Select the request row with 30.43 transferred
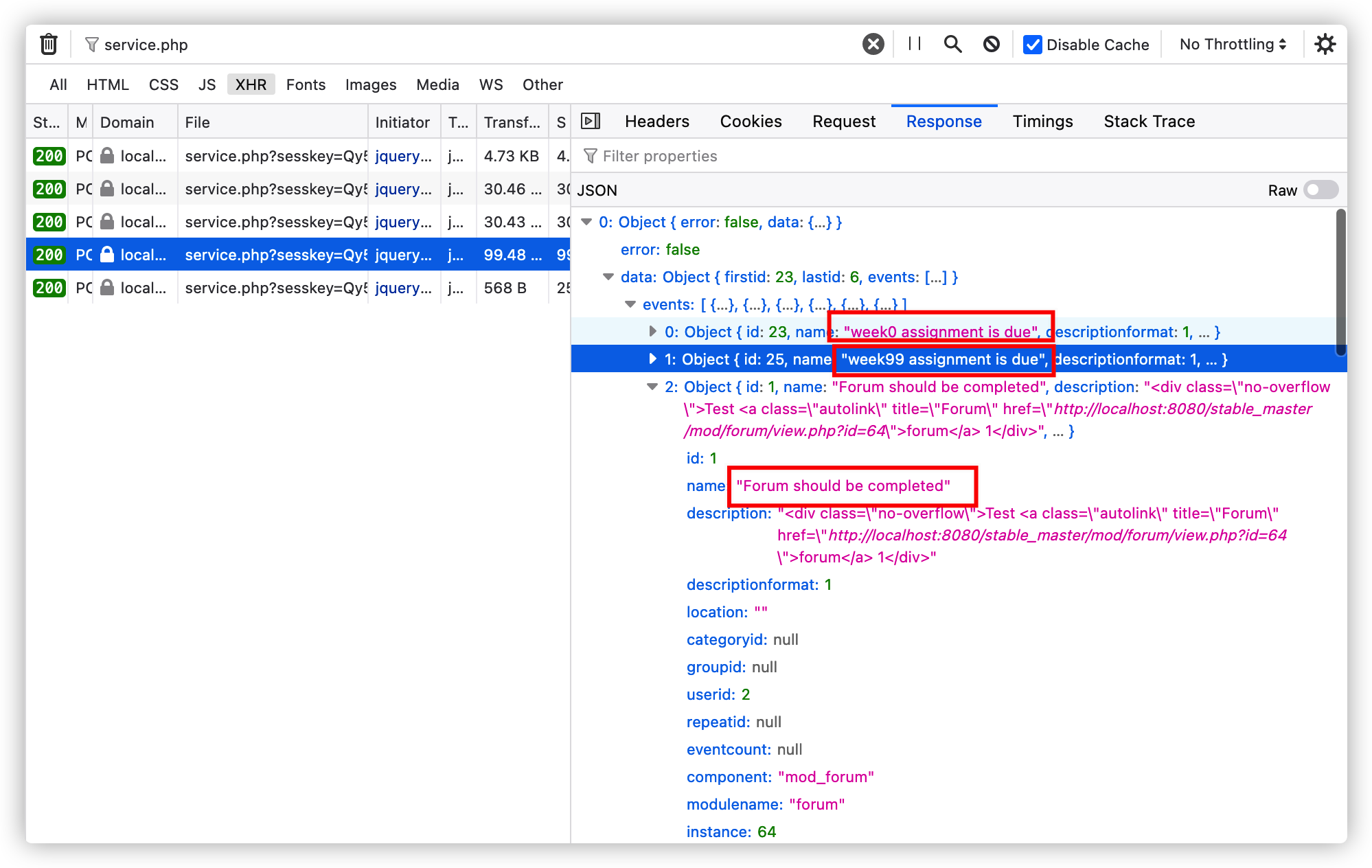This screenshot has width=1372, height=868. (x=299, y=222)
